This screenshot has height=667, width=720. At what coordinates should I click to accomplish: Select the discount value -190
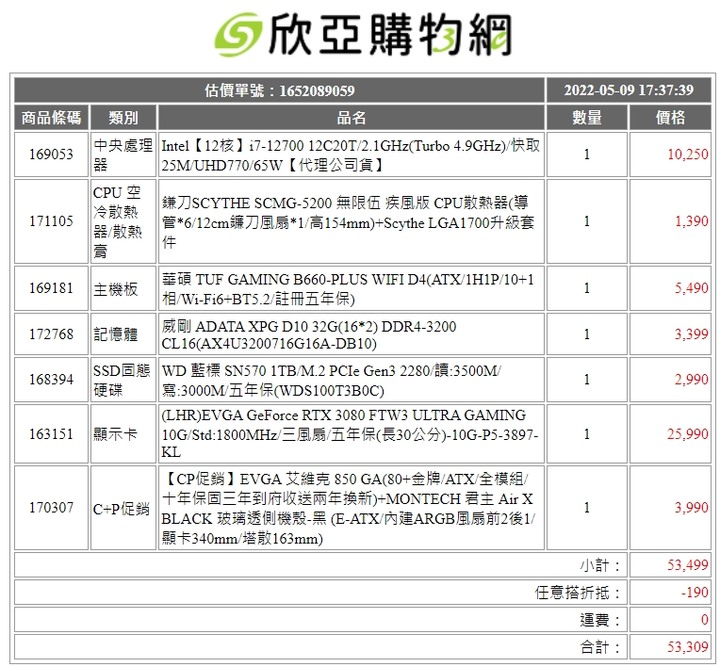[x=695, y=593]
